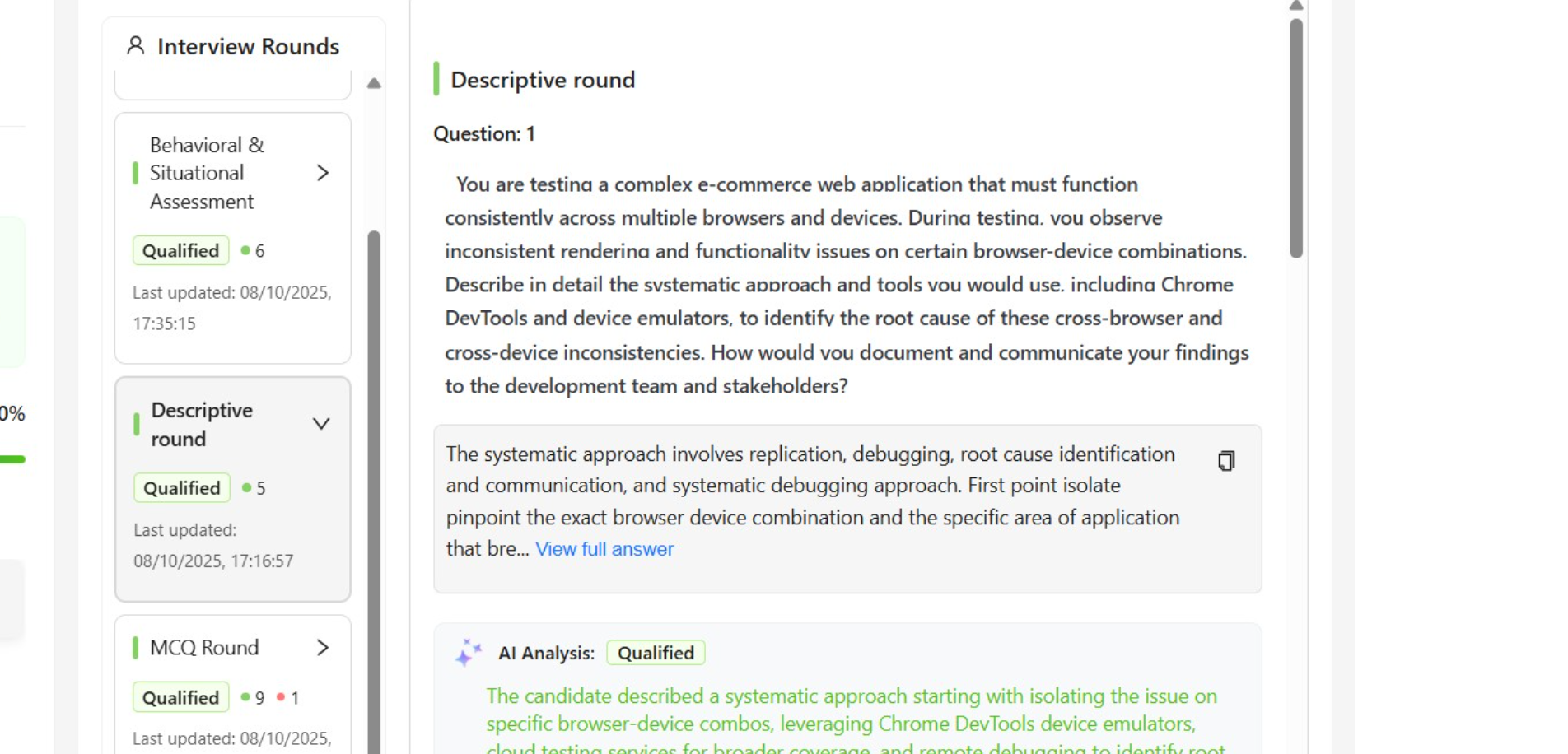This screenshot has height=754, width=1568.
Task: Click the AI Analysis sparkle icon
Action: pyautogui.click(x=468, y=653)
